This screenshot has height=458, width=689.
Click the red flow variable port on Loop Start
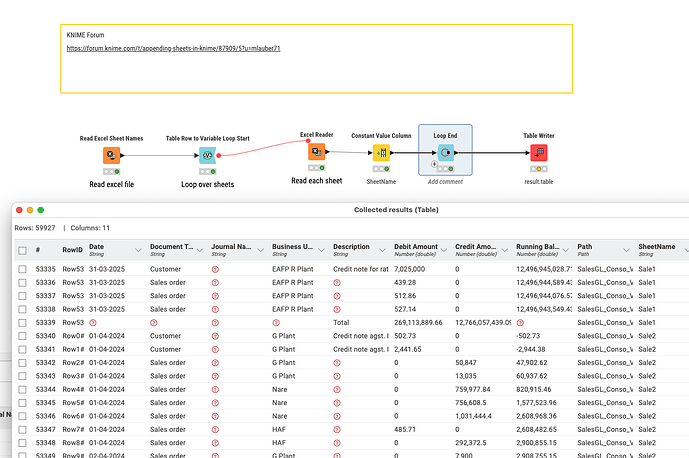point(218,155)
